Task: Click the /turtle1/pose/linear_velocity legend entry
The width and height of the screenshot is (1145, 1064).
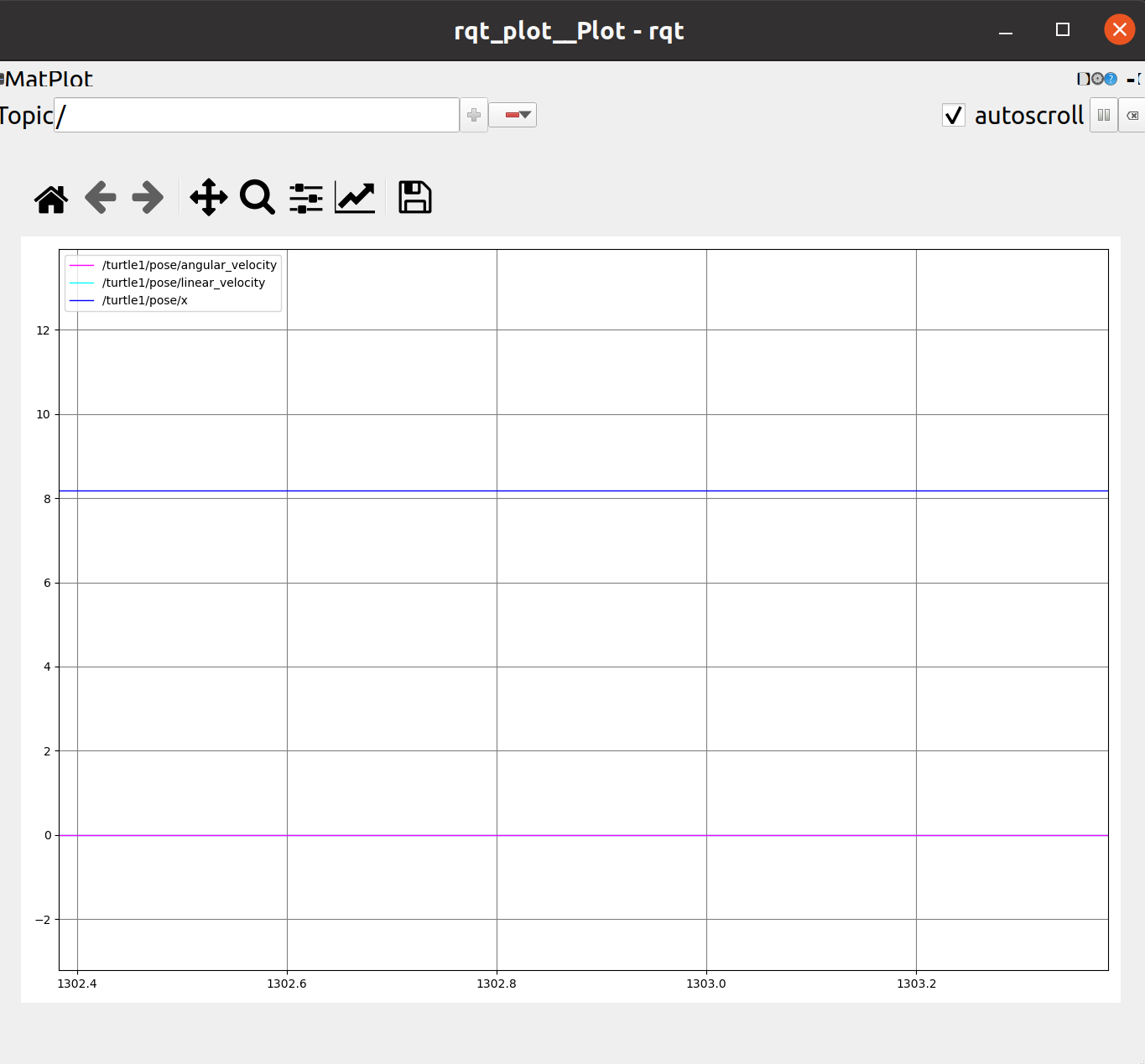Action: tap(167, 283)
